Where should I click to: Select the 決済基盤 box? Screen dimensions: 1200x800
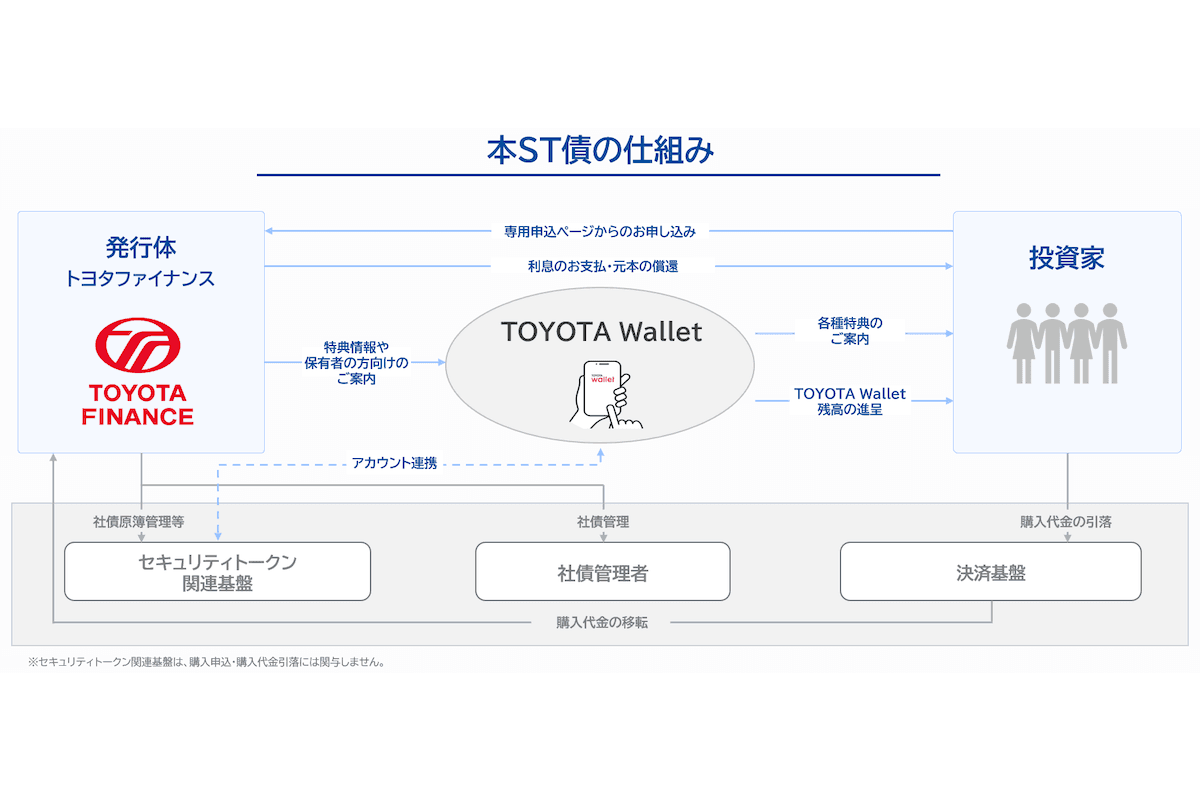[991, 571]
